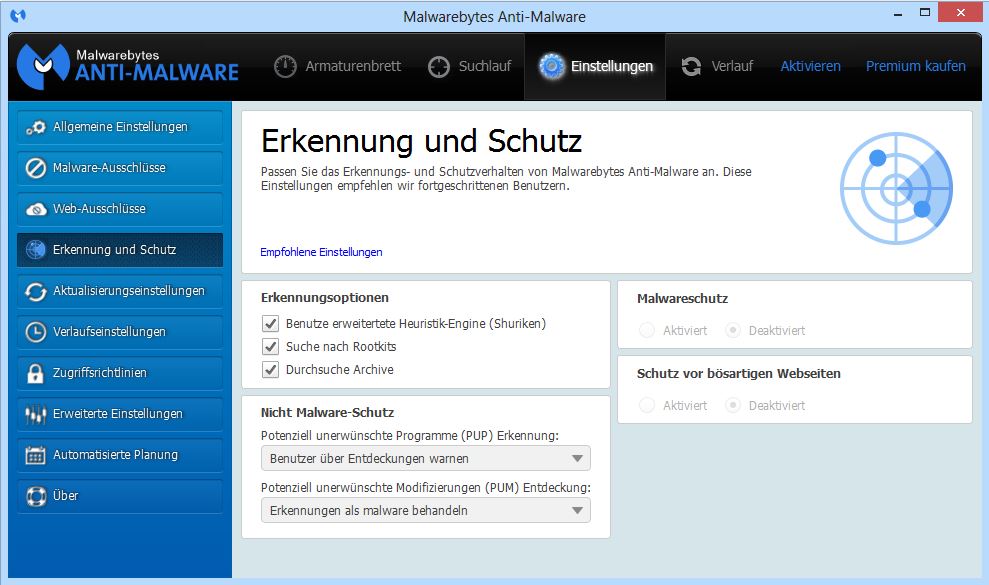Click the Armaturenbrett gauge icon
This screenshot has width=989, height=585.
click(x=285, y=66)
